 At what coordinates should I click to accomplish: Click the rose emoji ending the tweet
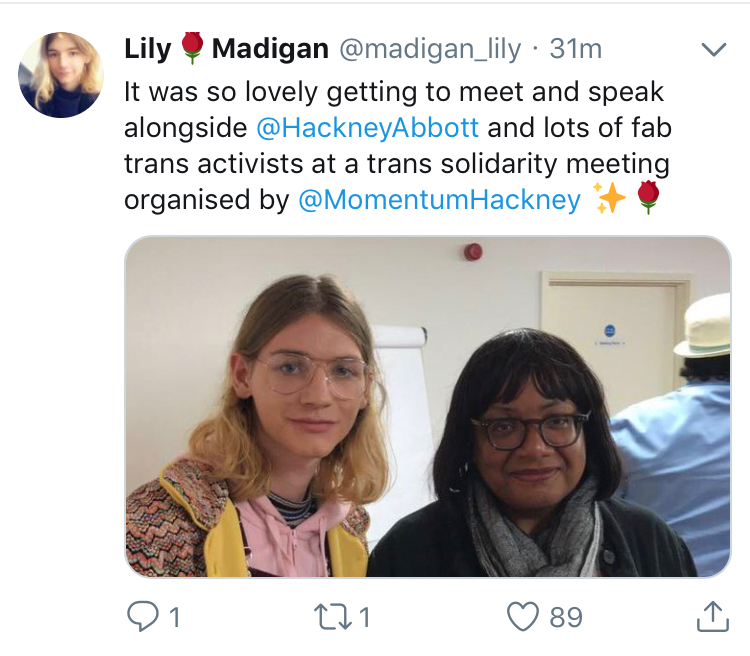coord(649,197)
